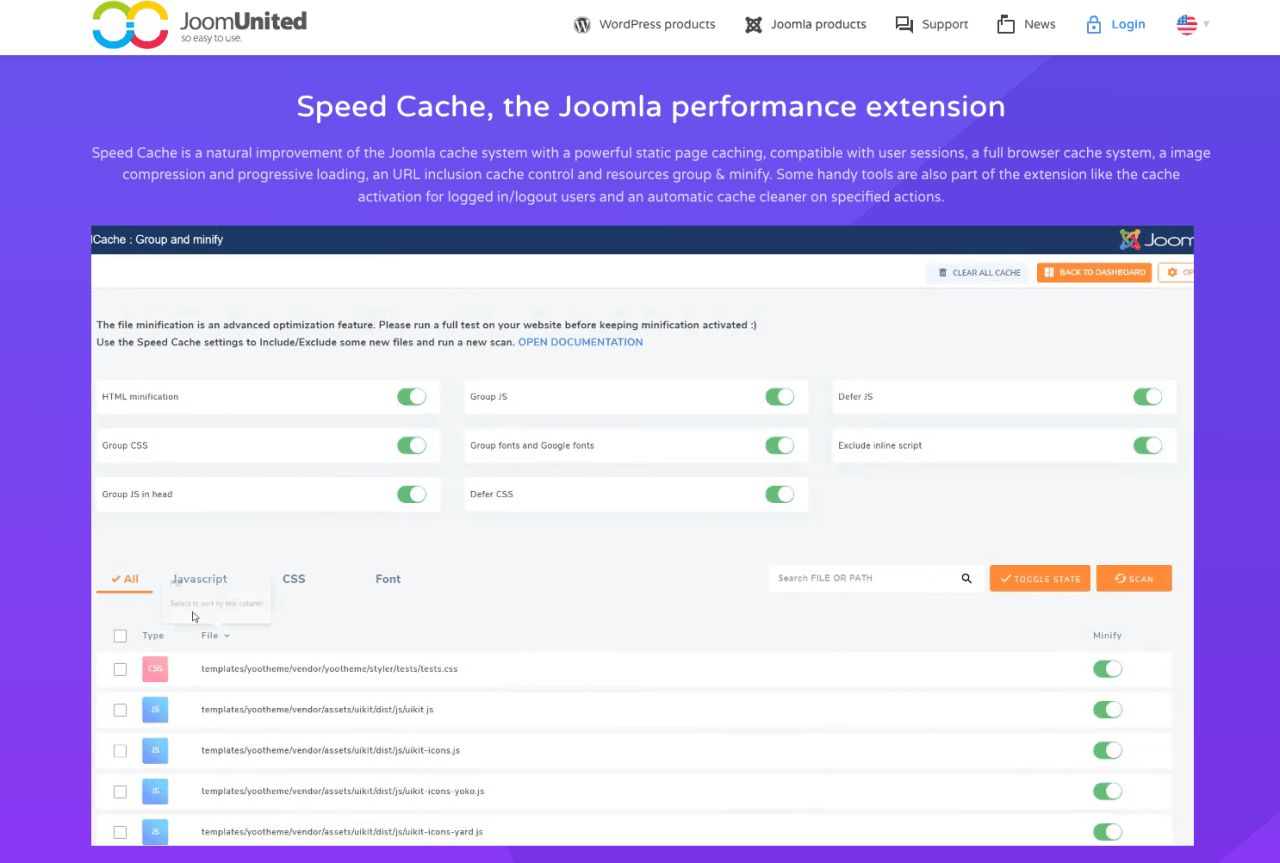The height and width of the screenshot is (863, 1280).
Task: Click the uikit-icons.js file path text
Action: [330, 750]
